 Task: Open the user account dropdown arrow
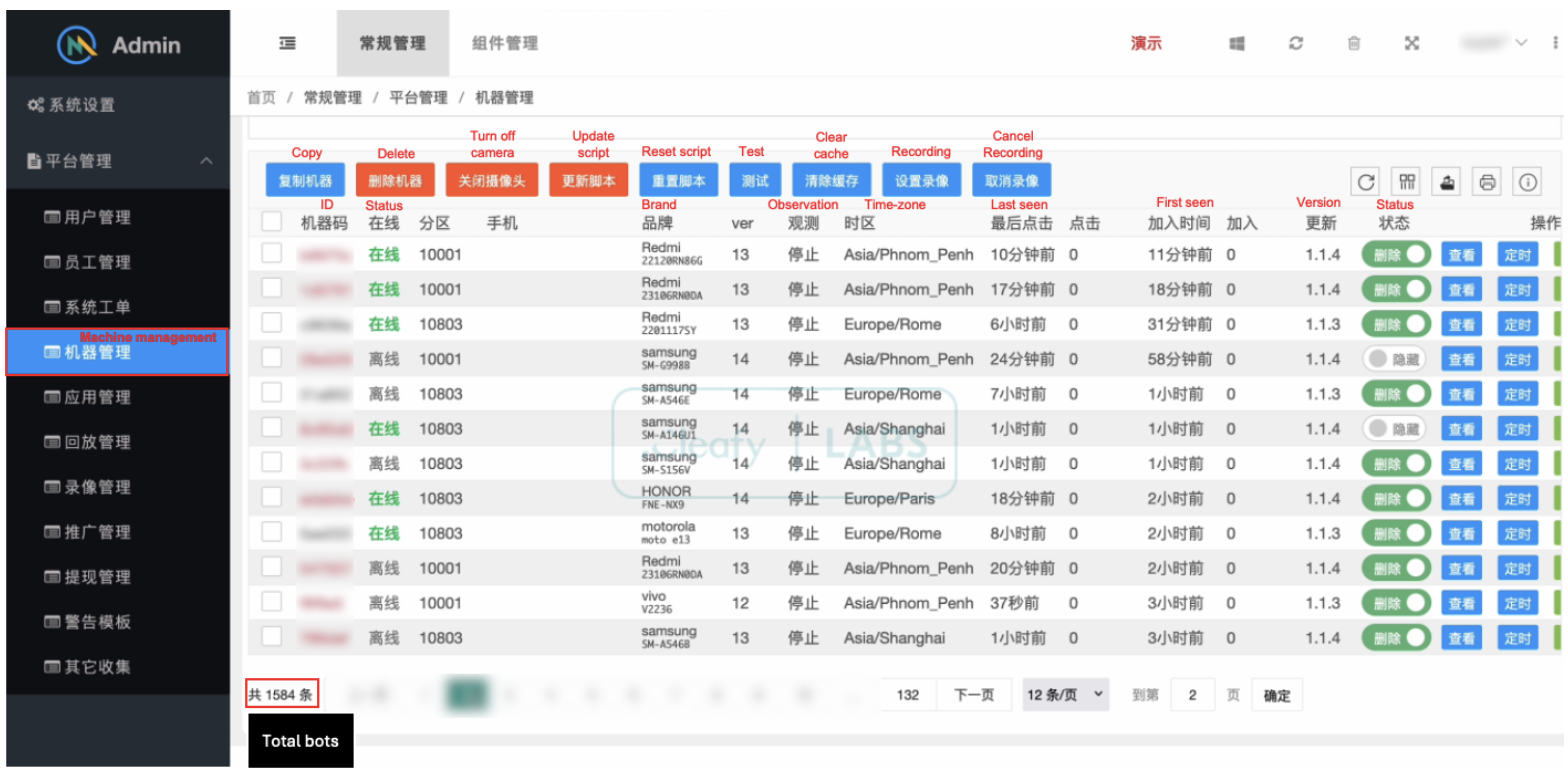pos(1521,43)
